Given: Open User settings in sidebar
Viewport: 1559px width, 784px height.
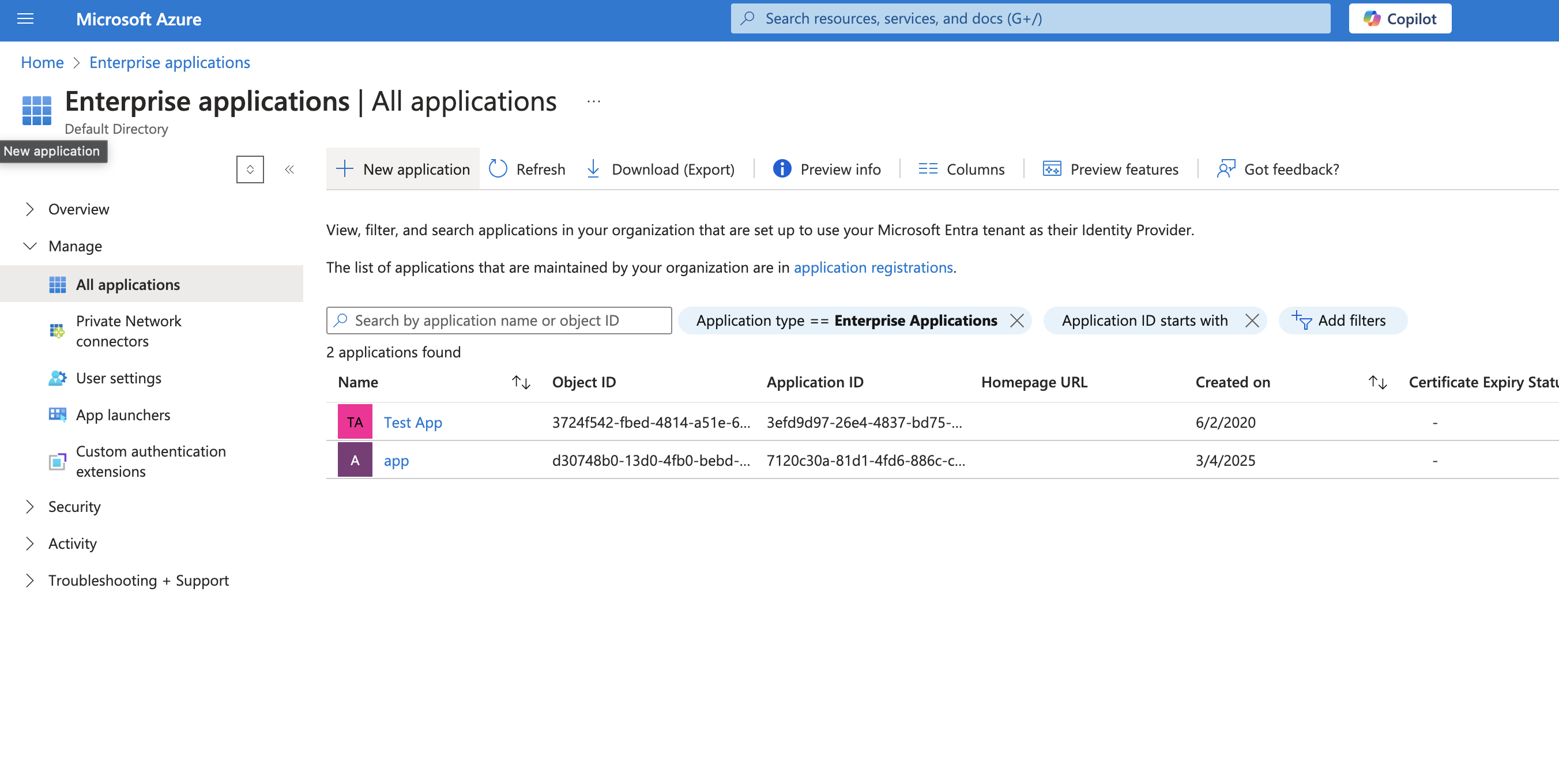Looking at the screenshot, I should click(119, 378).
